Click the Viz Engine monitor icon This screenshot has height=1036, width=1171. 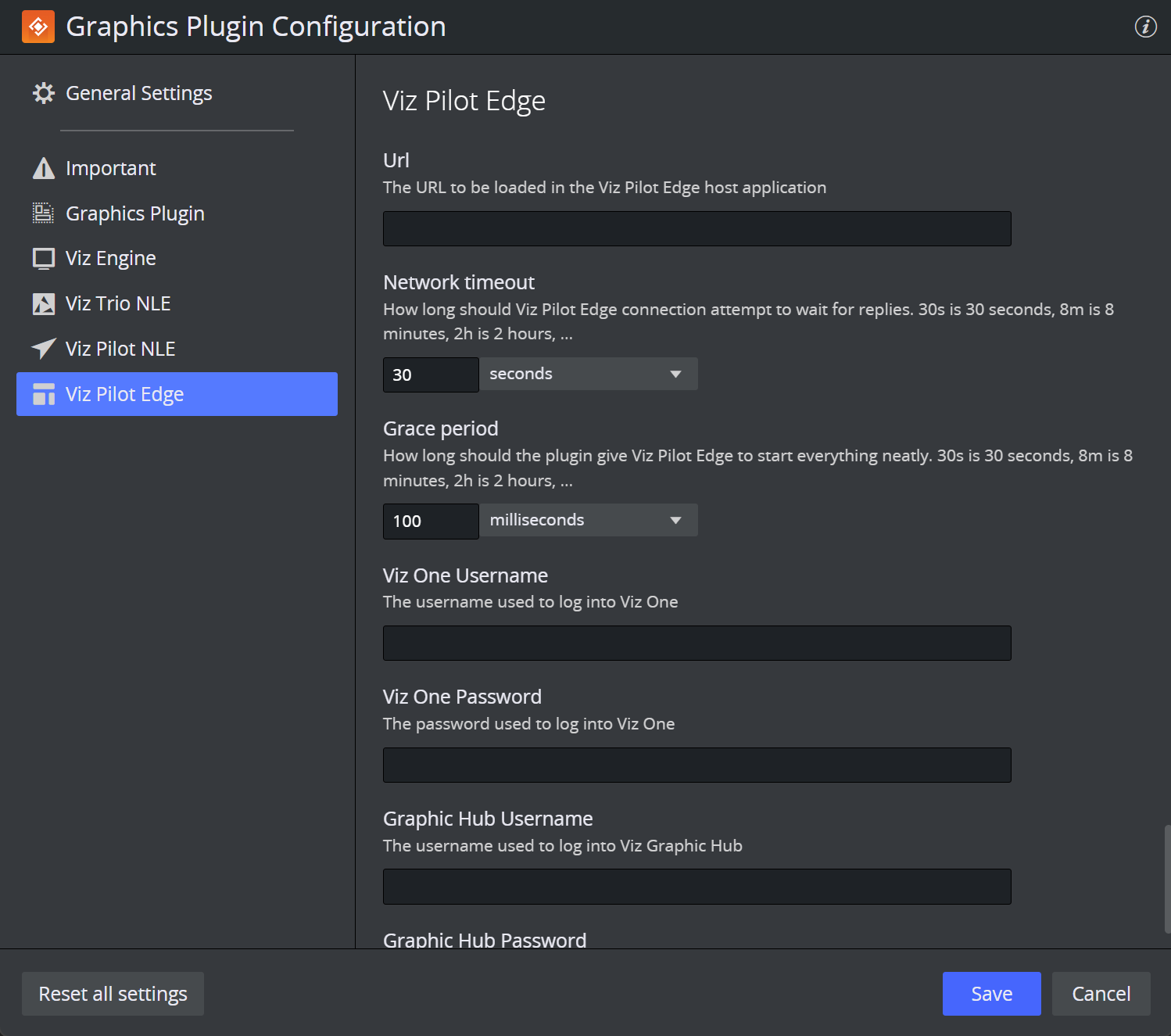(x=44, y=259)
